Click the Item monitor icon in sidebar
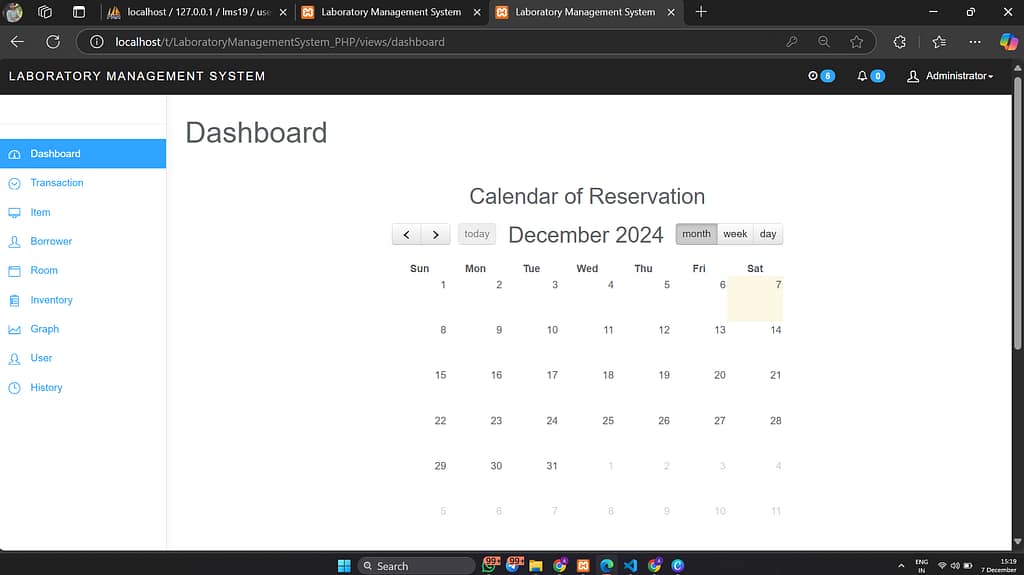Screen dimensions: 1024x575 [x=14, y=213]
